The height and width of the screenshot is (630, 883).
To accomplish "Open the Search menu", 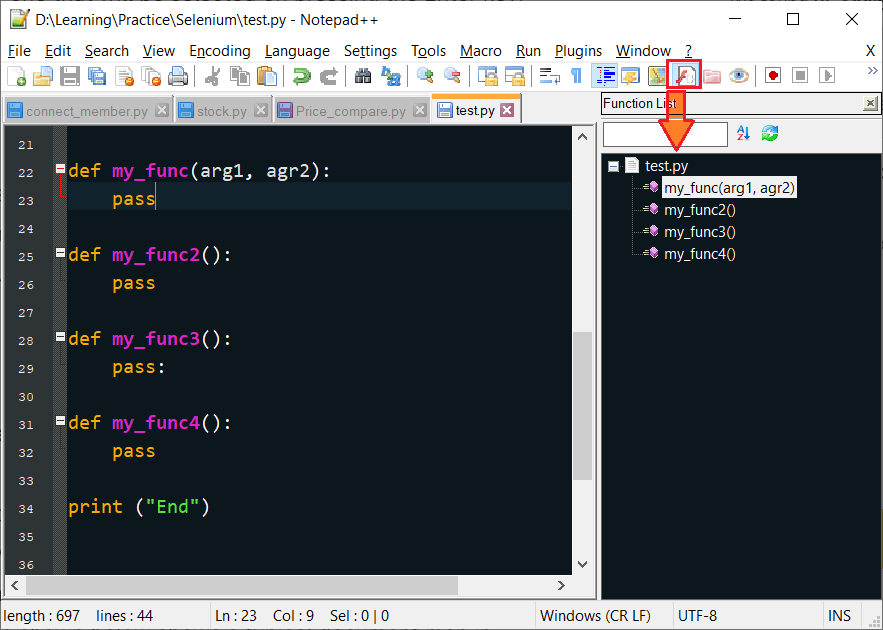I will click(x=107, y=51).
